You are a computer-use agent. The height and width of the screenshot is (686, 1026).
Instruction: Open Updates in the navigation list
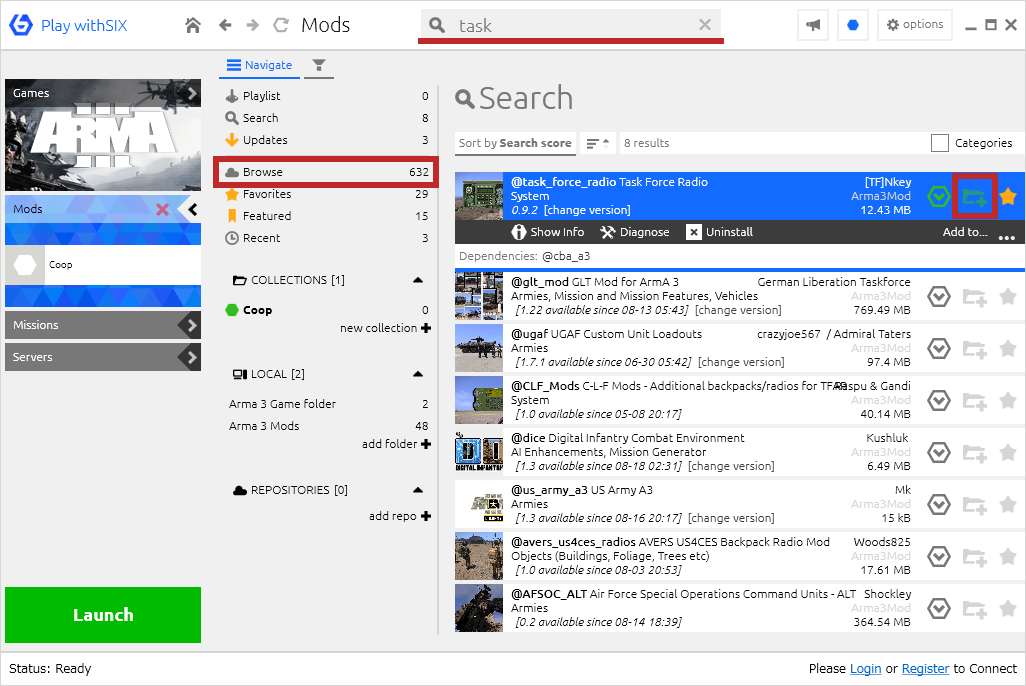pos(327,140)
